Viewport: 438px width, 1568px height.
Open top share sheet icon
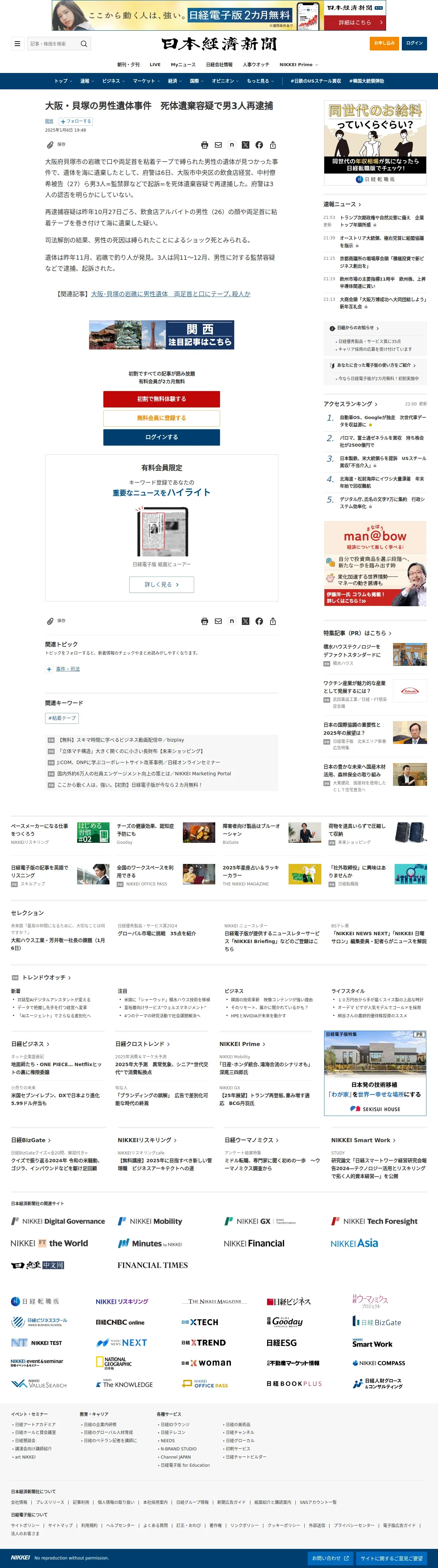[x=273, y=145]
